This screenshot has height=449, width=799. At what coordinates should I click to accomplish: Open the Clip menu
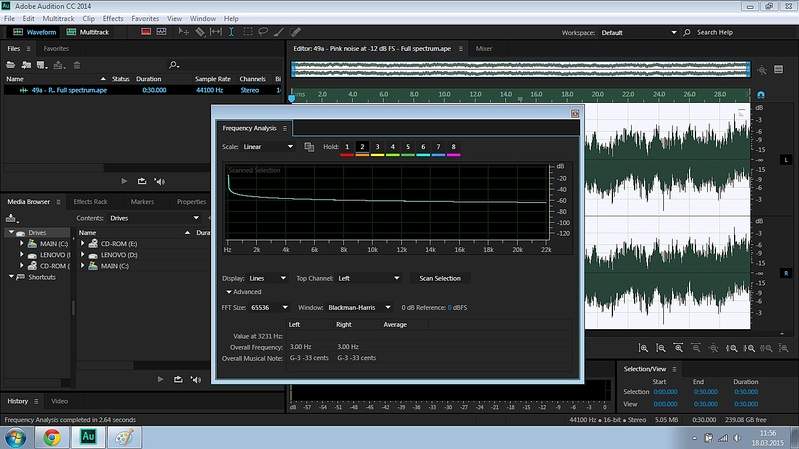[89, 18]
